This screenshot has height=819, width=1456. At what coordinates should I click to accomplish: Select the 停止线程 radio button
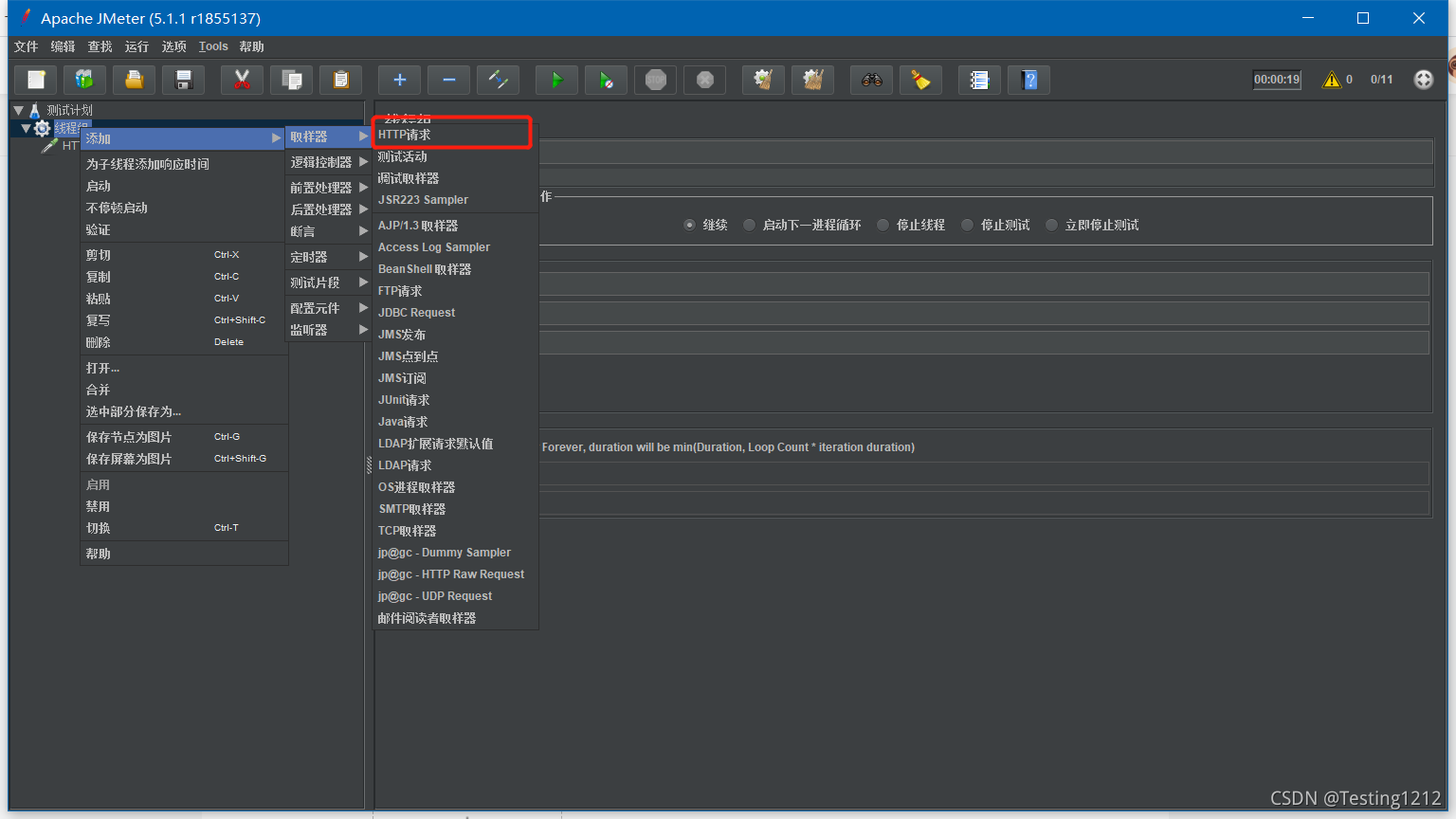coord(883,225)
